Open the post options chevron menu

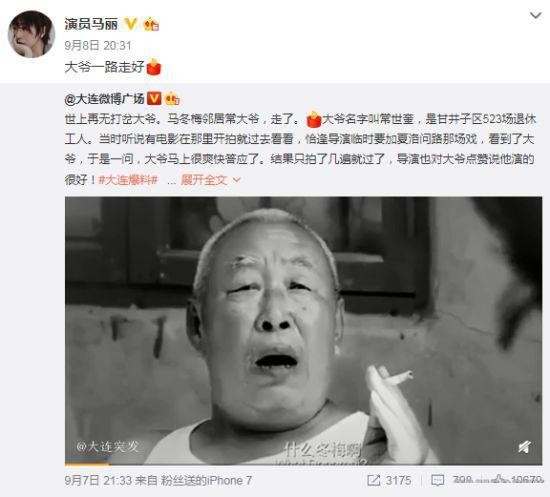coord(535,15)
